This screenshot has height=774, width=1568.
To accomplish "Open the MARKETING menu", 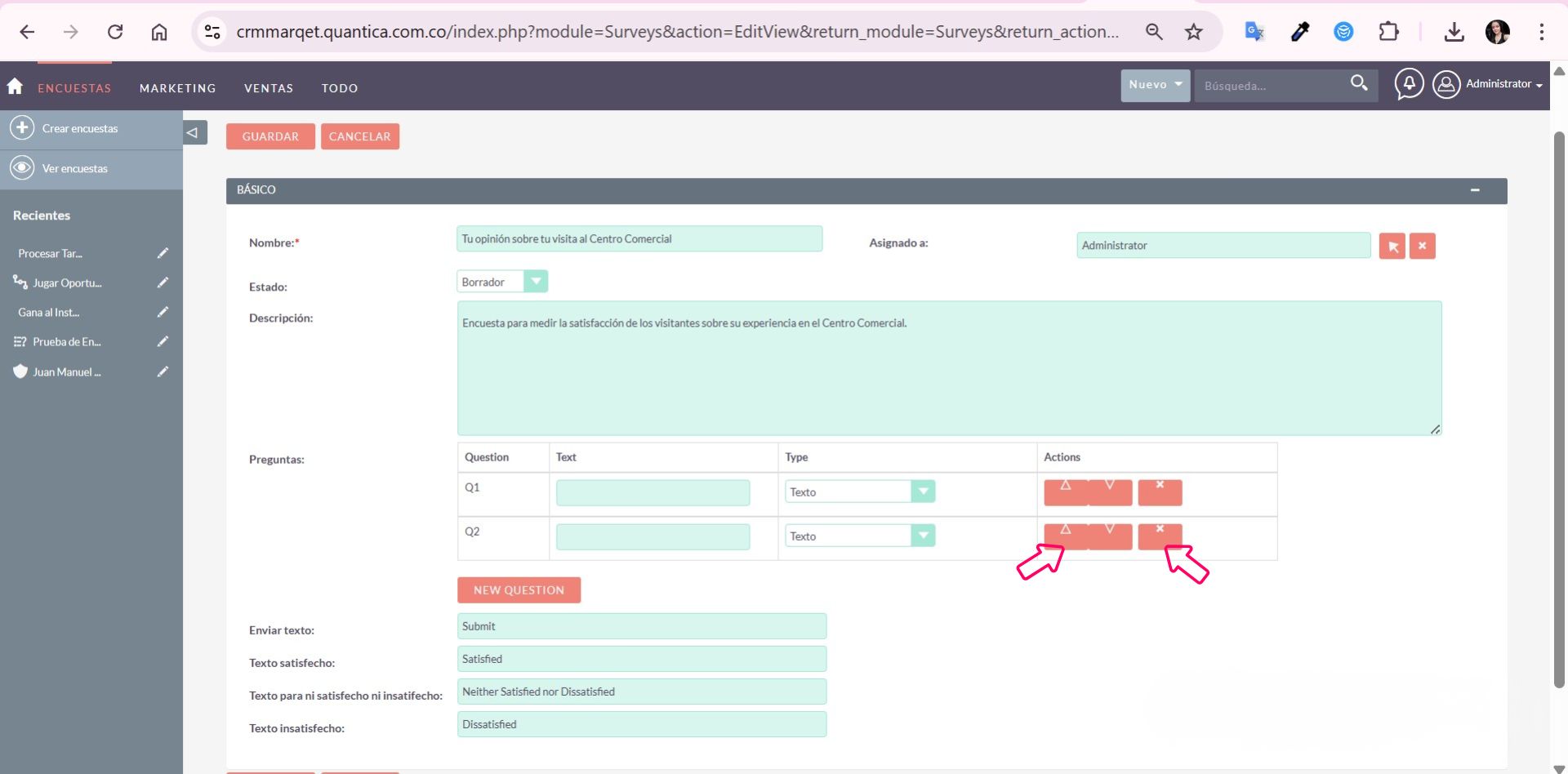I will click(177, 88).
